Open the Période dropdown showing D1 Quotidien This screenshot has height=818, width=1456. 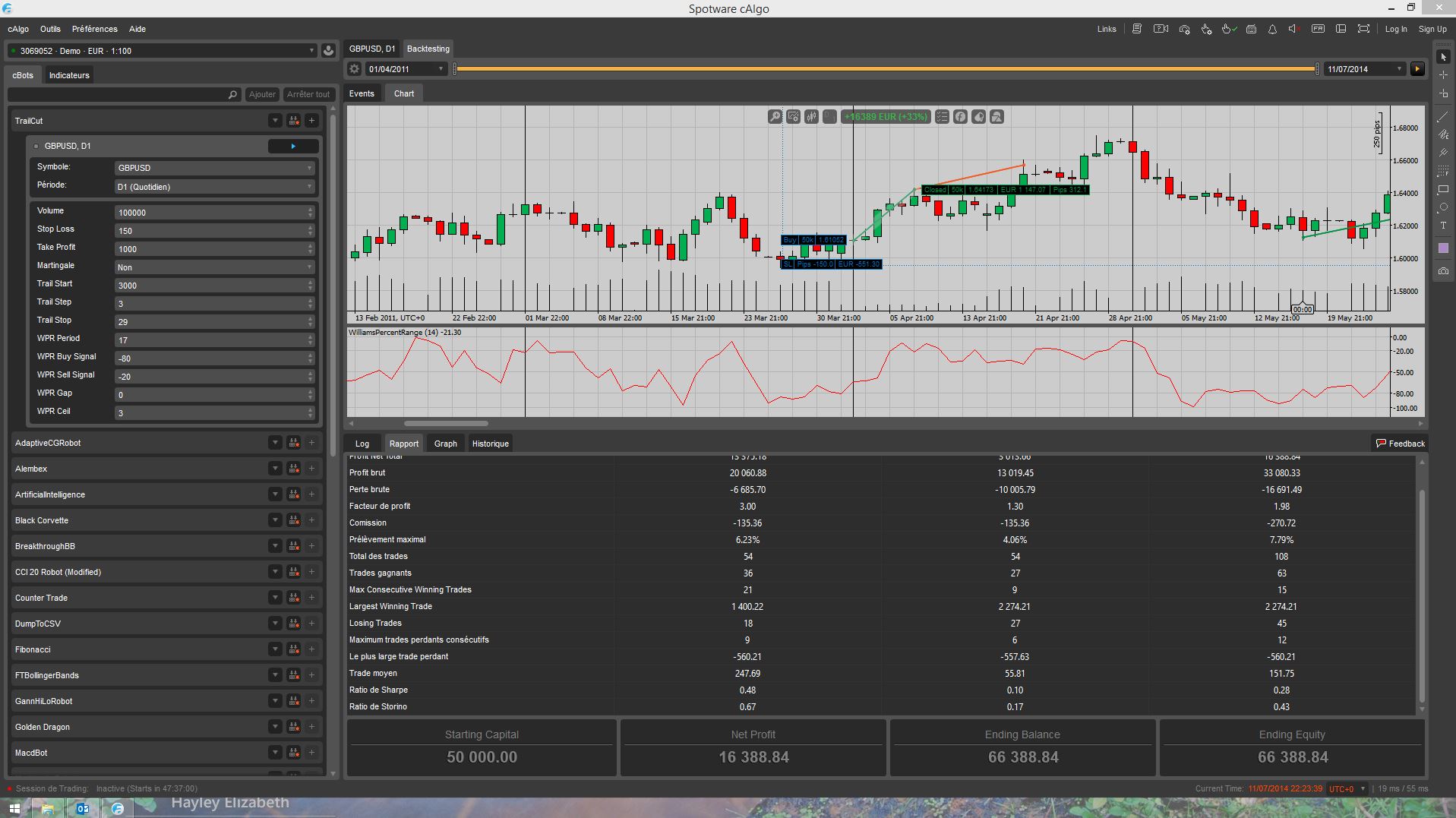click(213, 186)
